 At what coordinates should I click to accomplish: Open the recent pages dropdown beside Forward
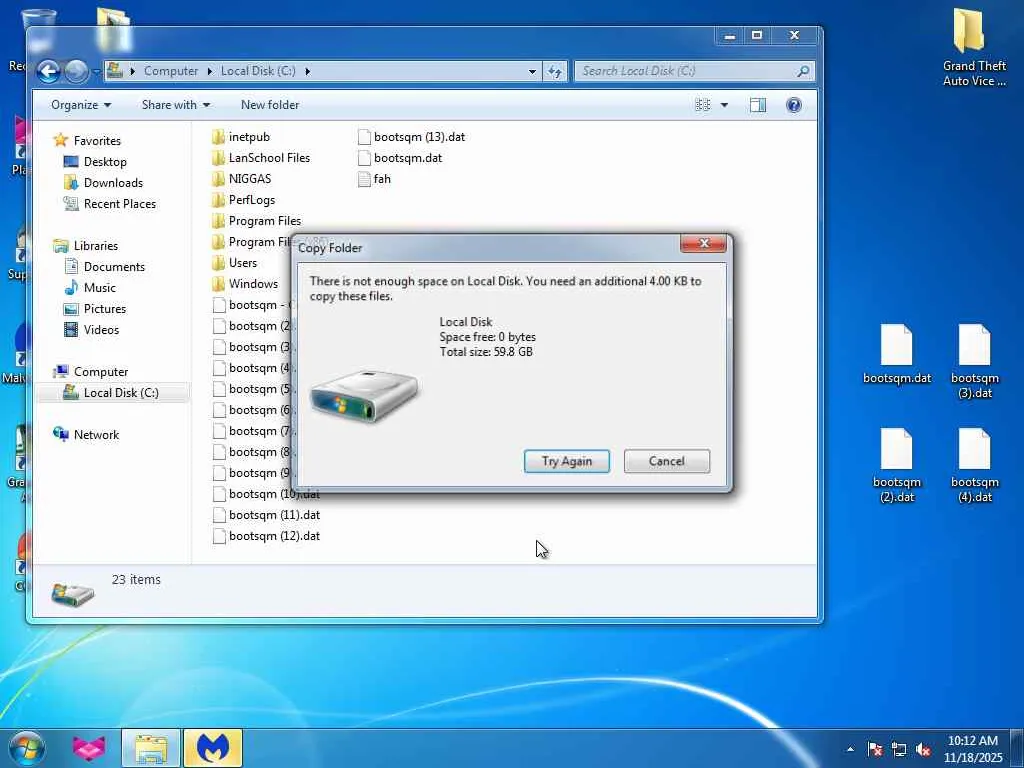click(96, 71)
